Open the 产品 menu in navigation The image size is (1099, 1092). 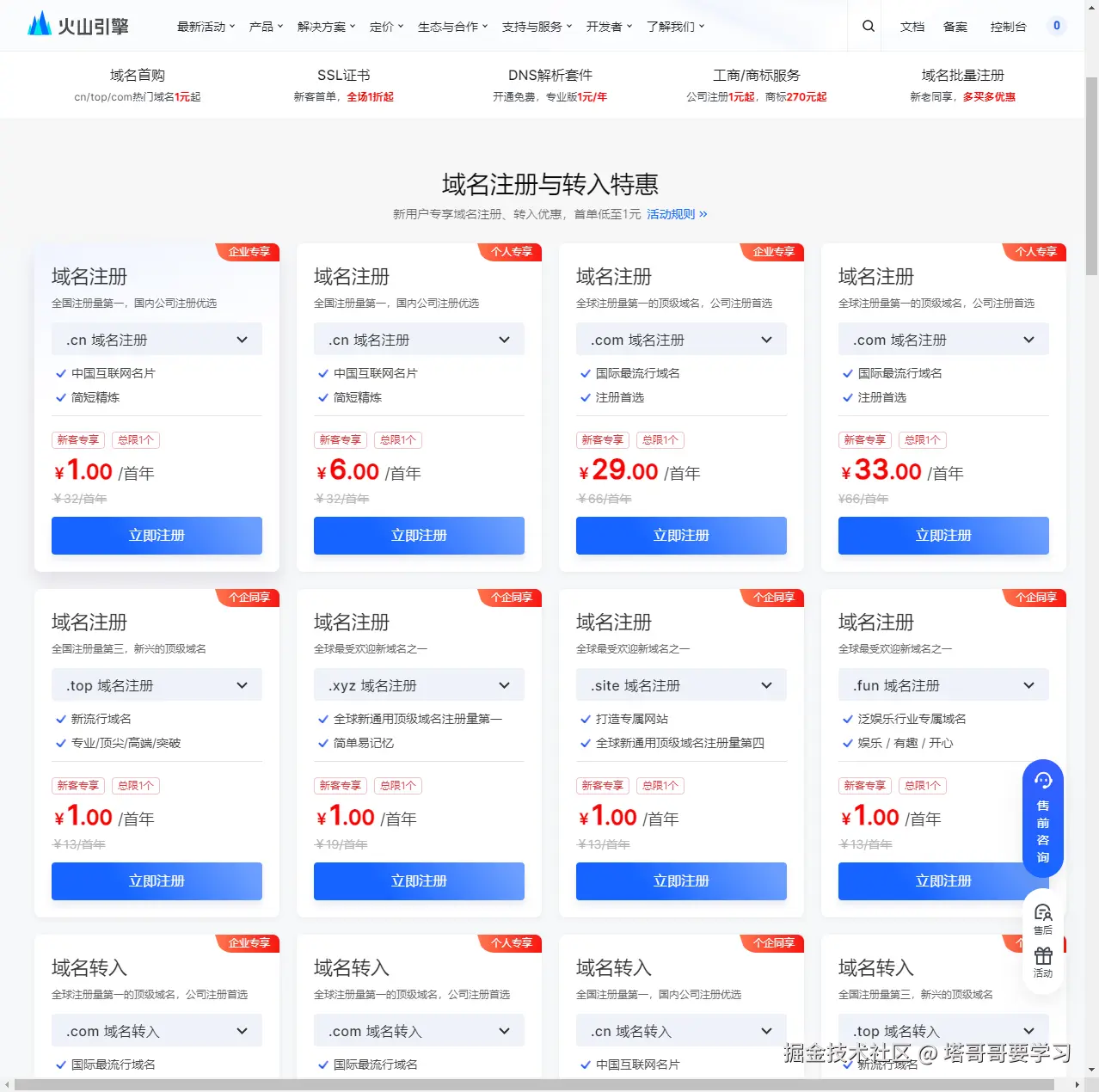tap(266, 27)
